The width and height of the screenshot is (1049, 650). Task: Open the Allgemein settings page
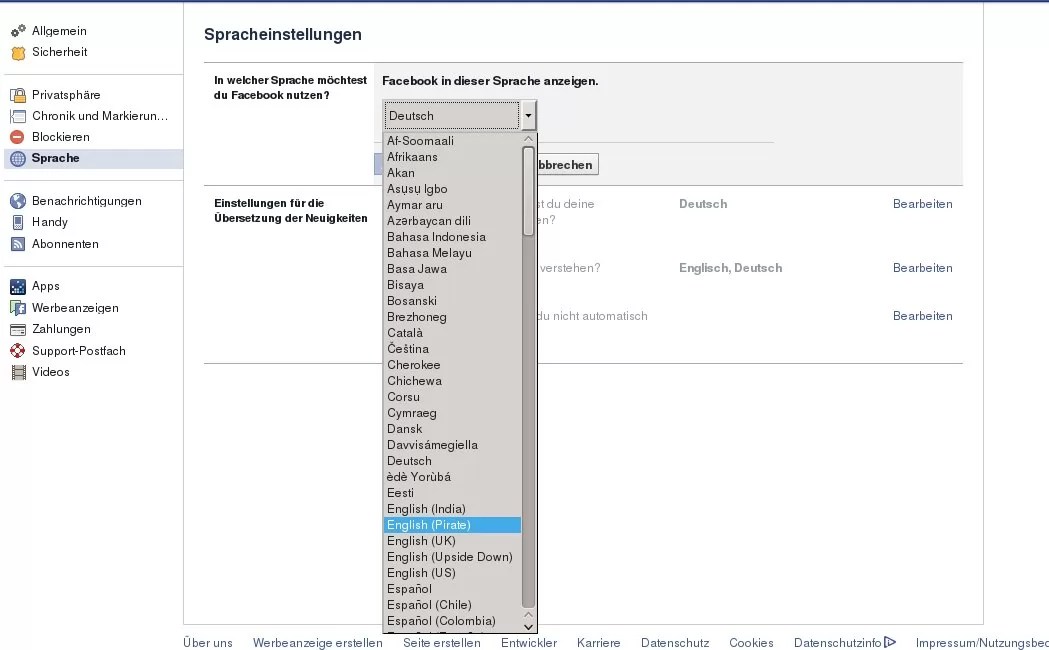[x=59, y=31]
